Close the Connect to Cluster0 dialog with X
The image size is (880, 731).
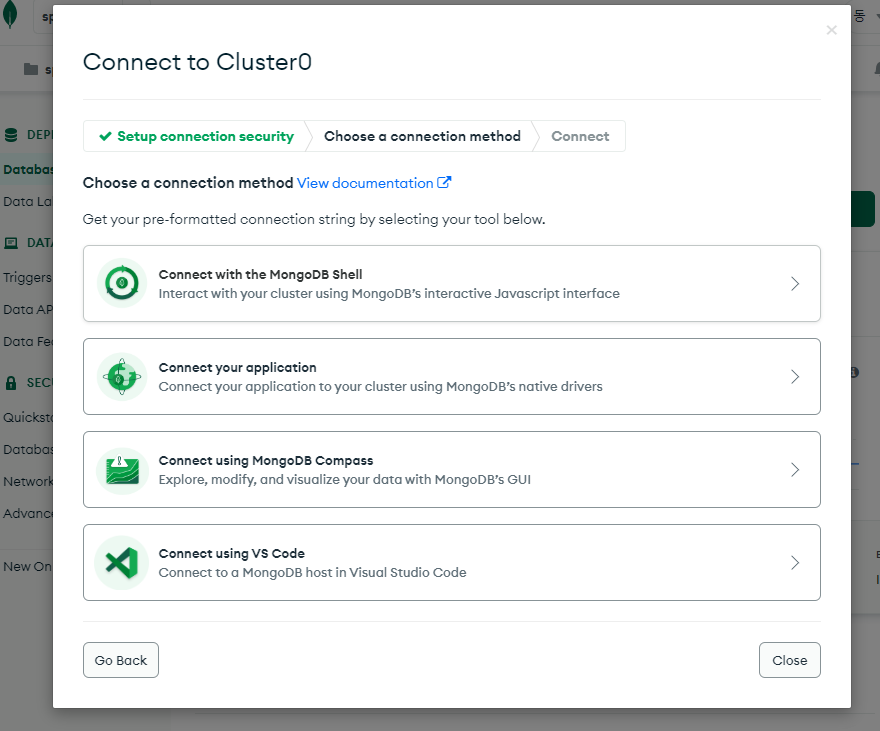pos(832,30)
